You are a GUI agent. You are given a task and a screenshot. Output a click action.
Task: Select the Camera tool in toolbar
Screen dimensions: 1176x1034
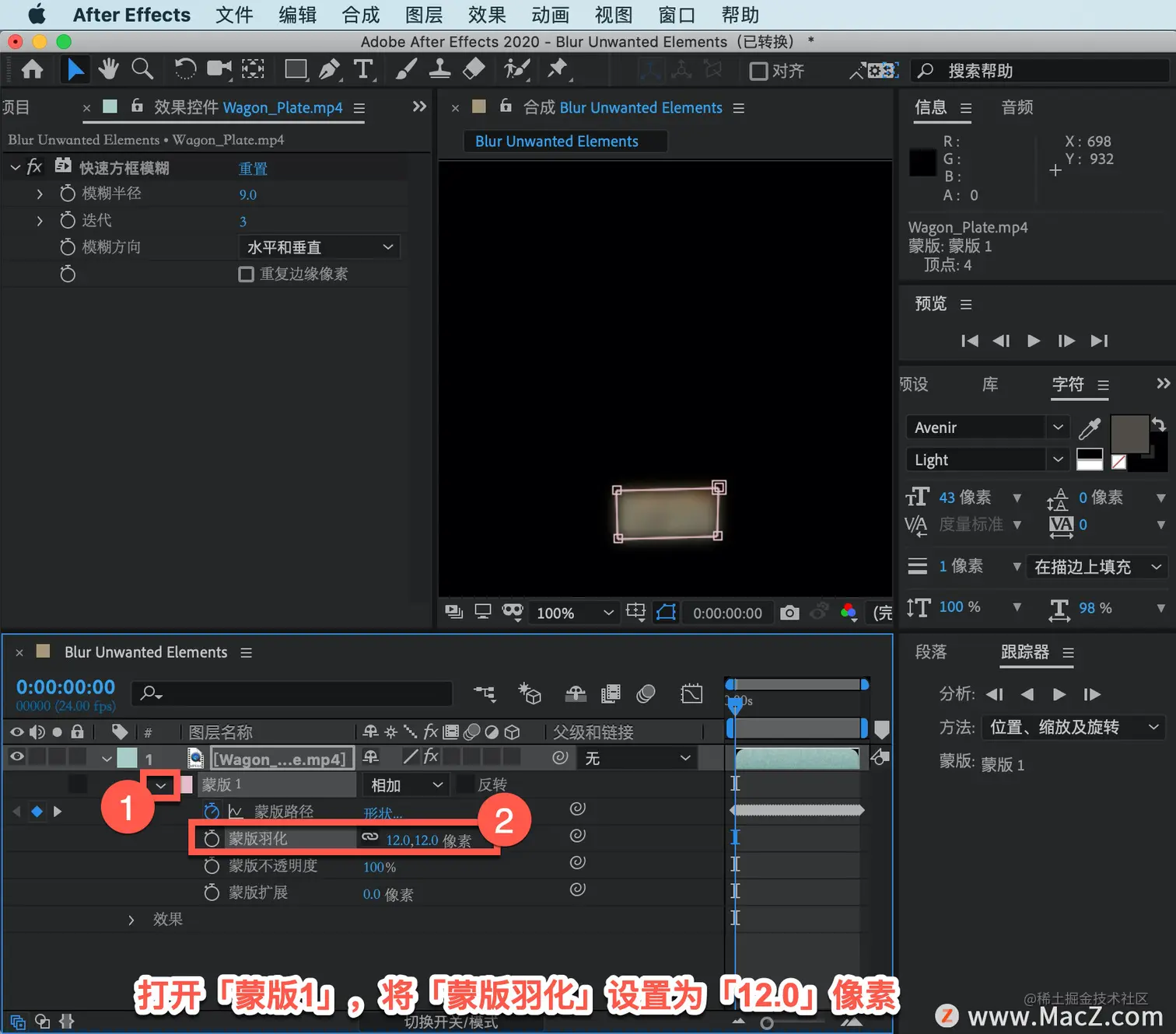(219, 69)
